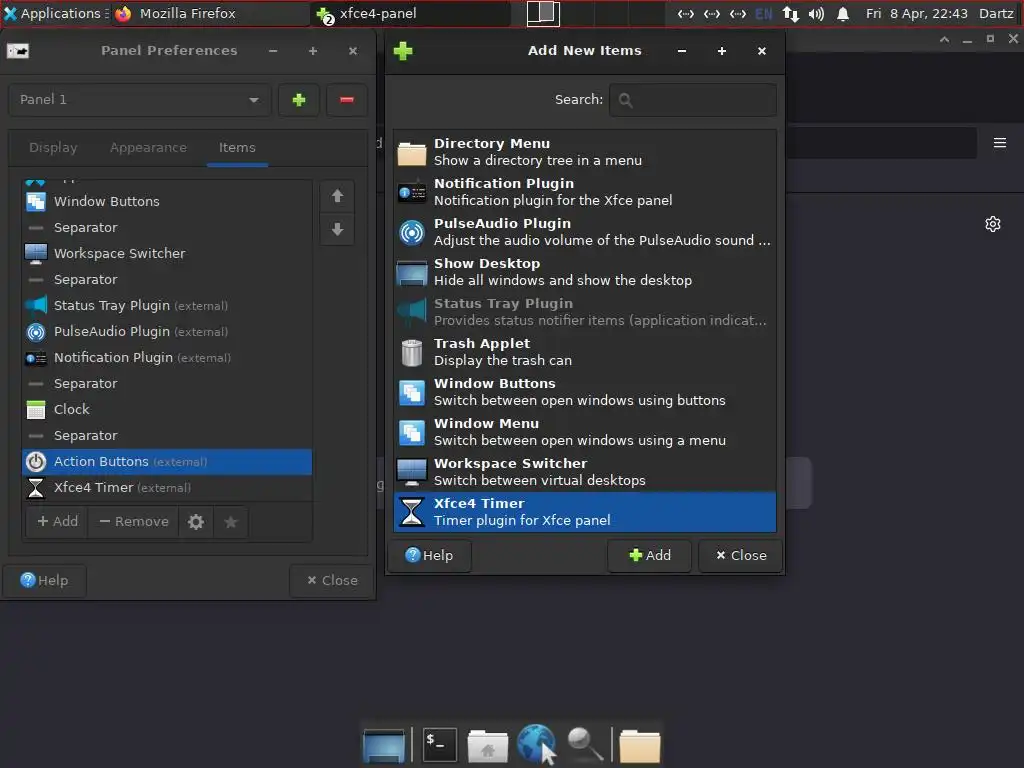
Task: Switch to the Display tab
Action: (x=53, y=148)
